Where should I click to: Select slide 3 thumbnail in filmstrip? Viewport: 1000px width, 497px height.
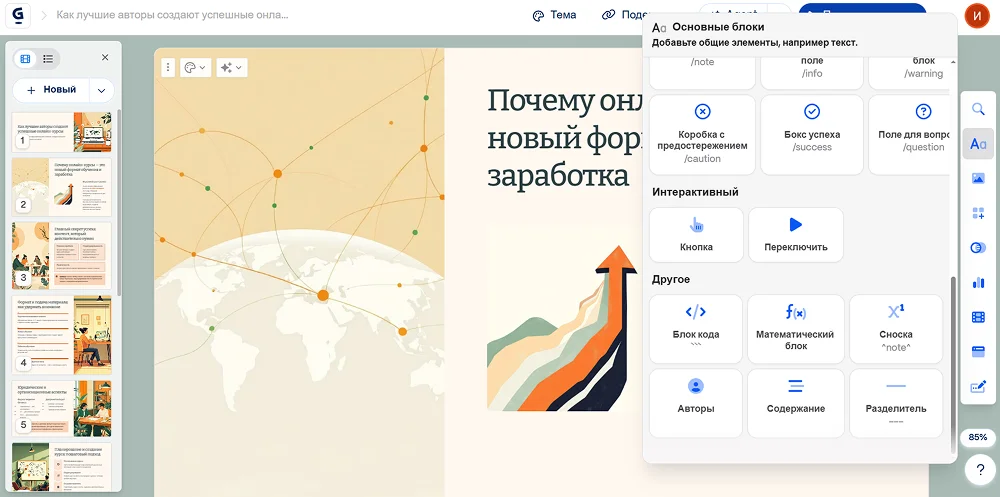(62, 254)
